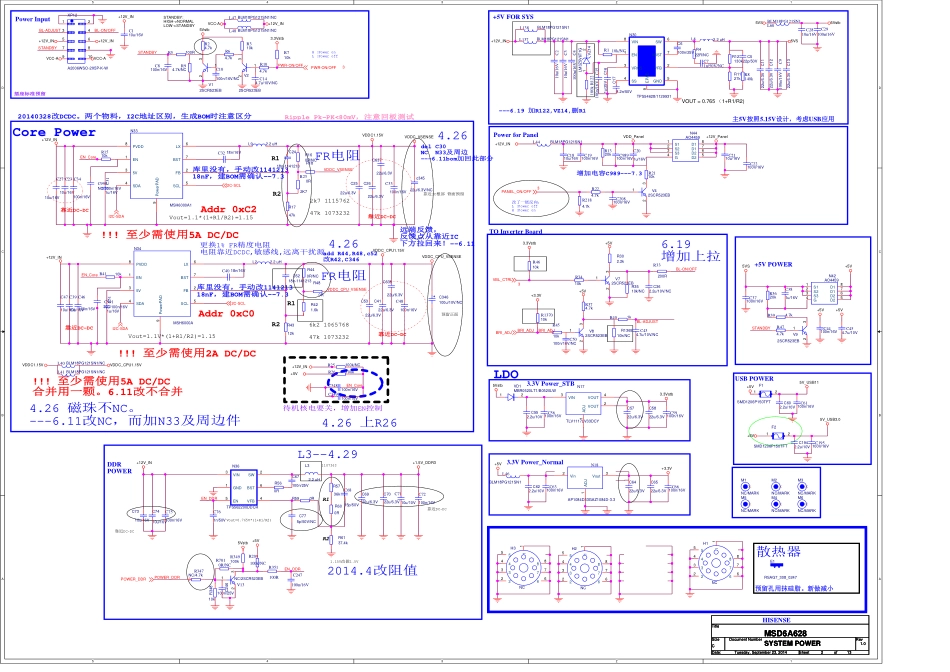This screenshot has height=672, width=950.
Task: Select the USB POWER block title
Action: pos(754,379)
